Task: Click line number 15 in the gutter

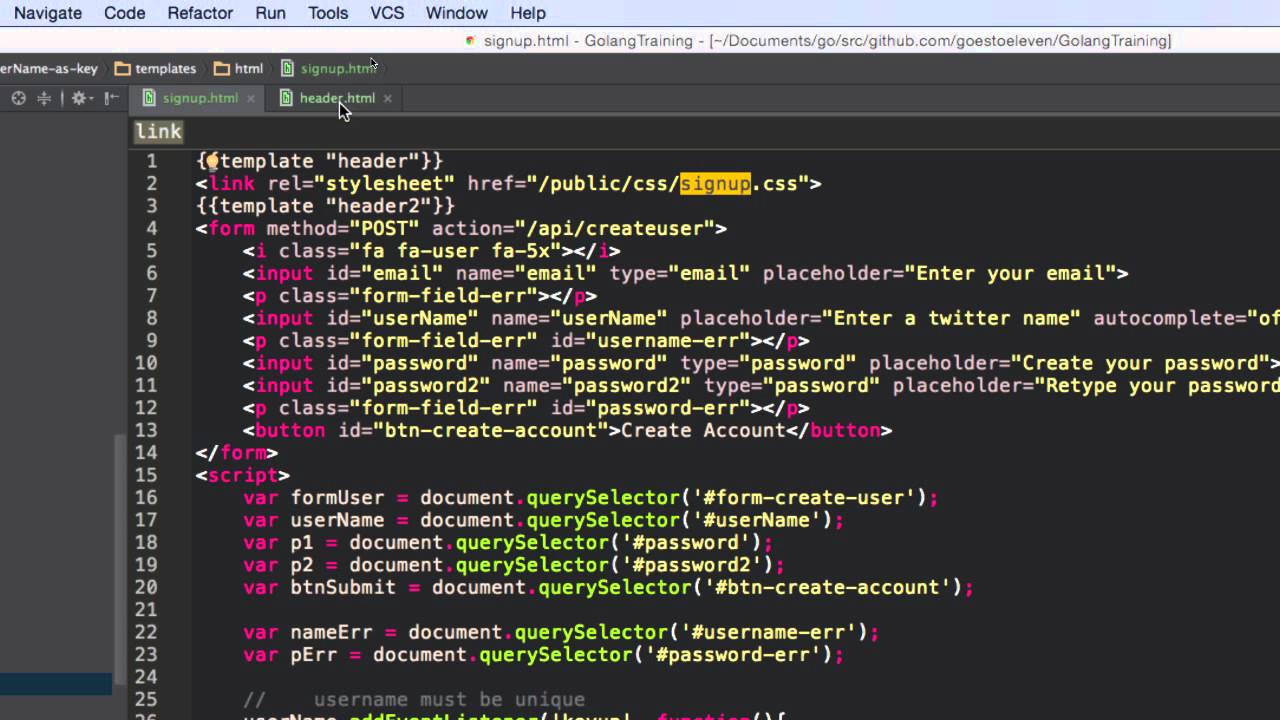Action: tap(146, 475)
